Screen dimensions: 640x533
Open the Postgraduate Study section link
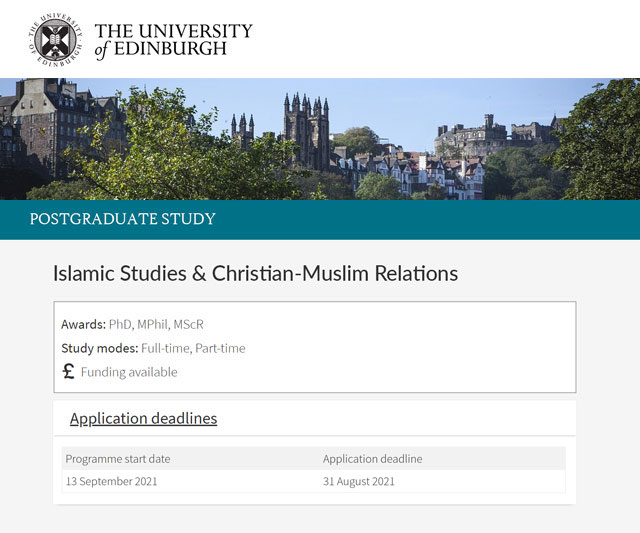coord(123,219)
